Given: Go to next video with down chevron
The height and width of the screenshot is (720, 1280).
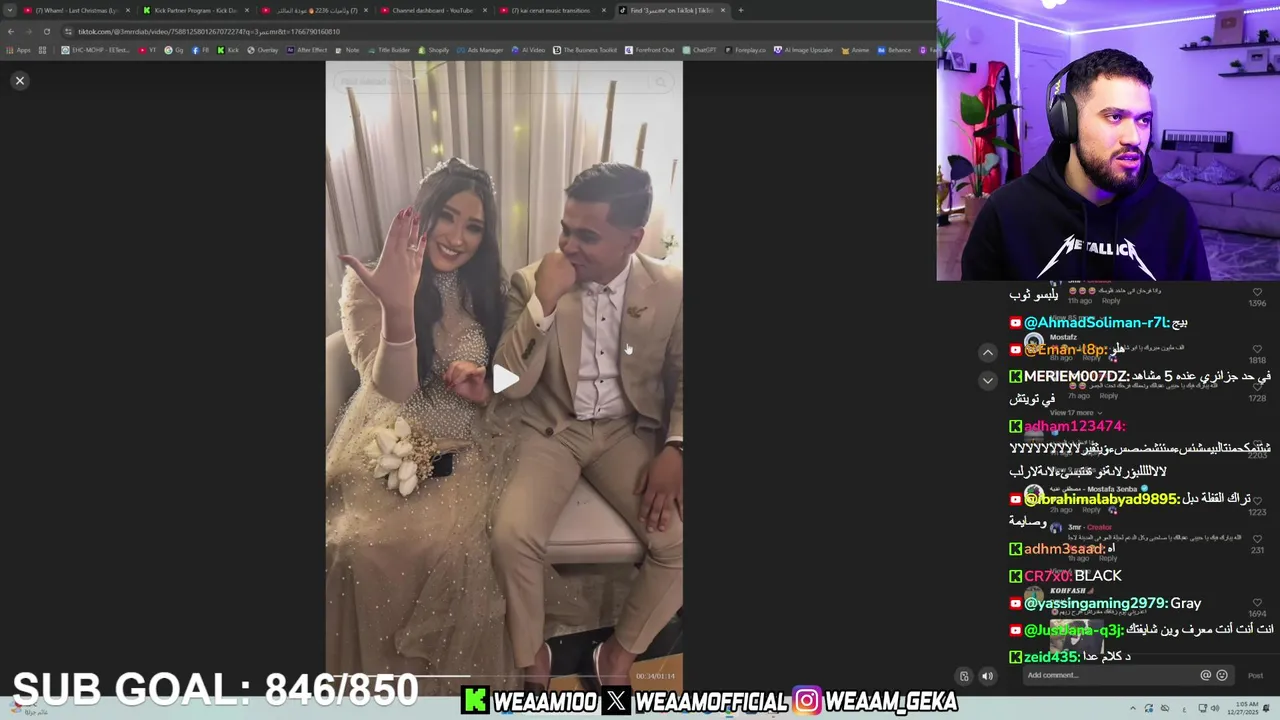Looking at the screenshot, I should [x=987, y=380].
